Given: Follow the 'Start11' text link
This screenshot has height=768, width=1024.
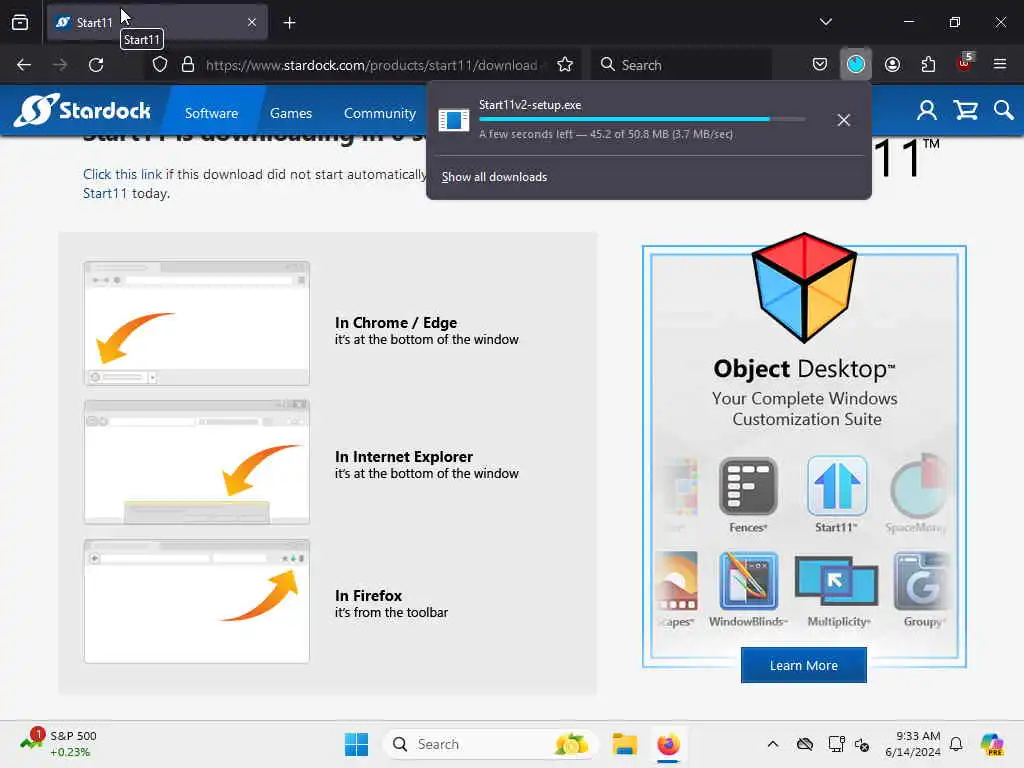Looking at the screenshot, I should click(104, 193).
